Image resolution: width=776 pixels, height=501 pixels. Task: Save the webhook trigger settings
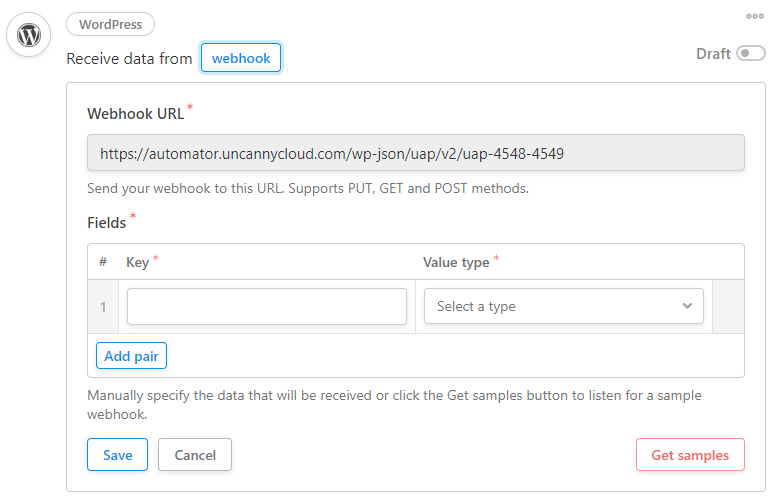[117, 454]
